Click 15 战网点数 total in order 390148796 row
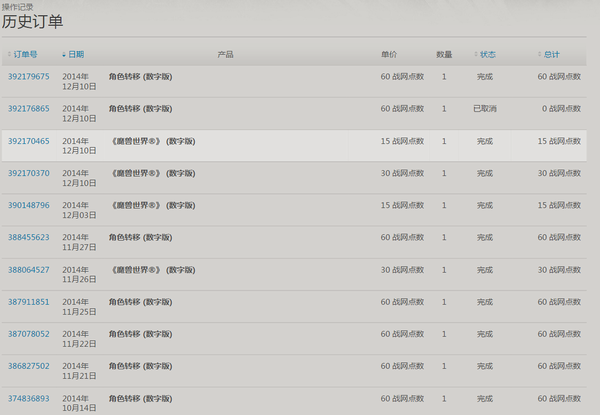Viewport: 600px width, 415px height. tap(559, 205)
